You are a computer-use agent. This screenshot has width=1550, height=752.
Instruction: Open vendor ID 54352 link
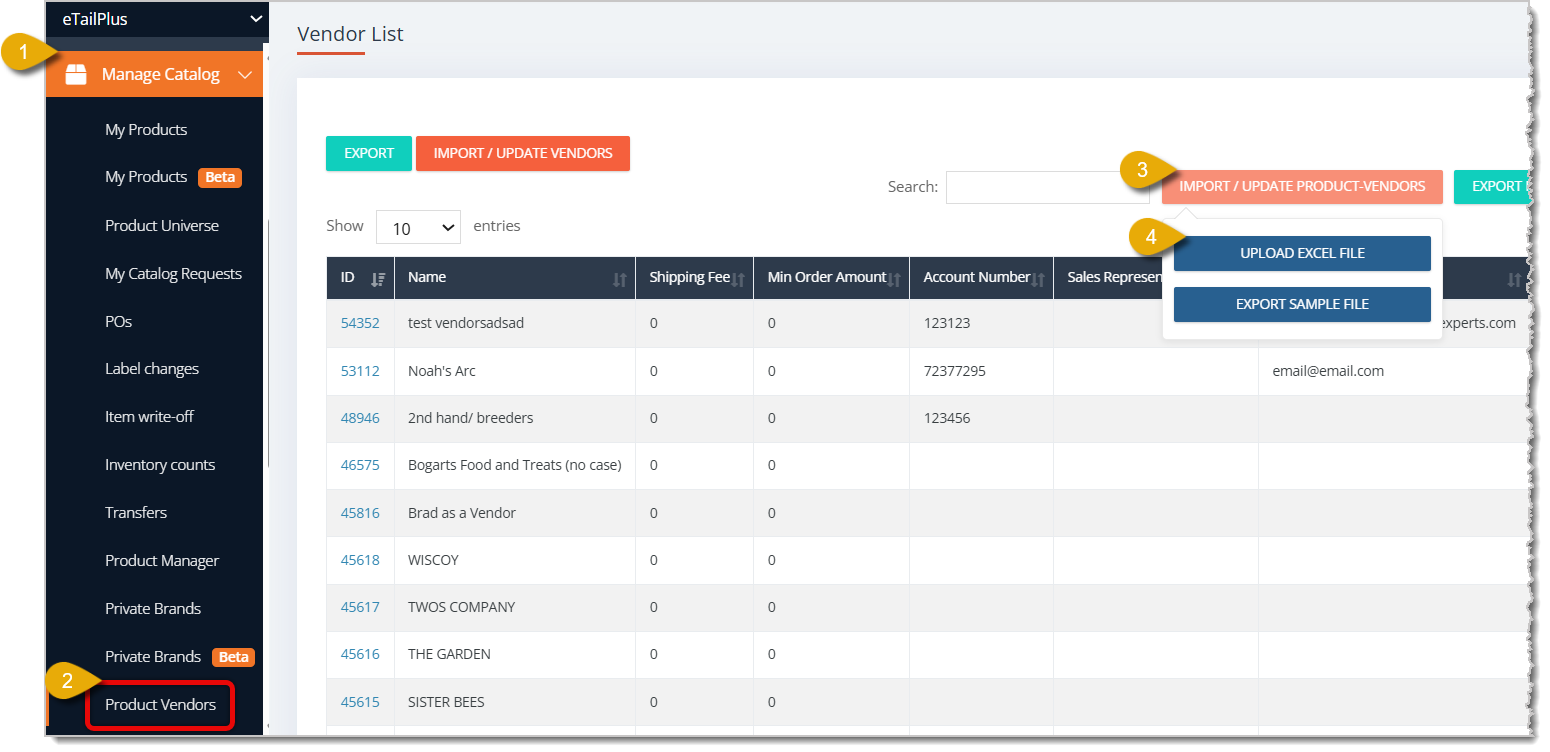point(360,323)
